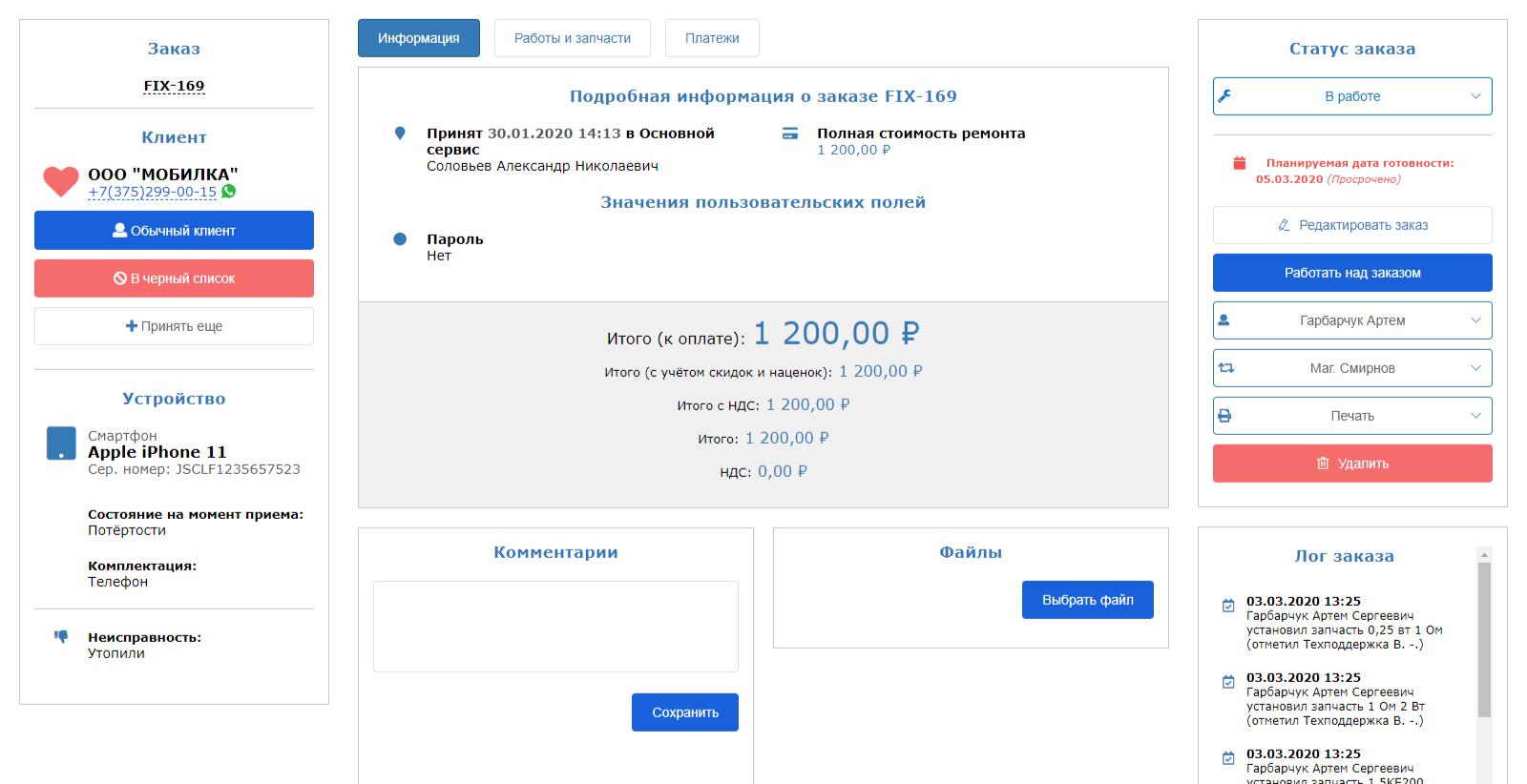Click the credit card icon beside full repair cost

click(x=790, y=134)
